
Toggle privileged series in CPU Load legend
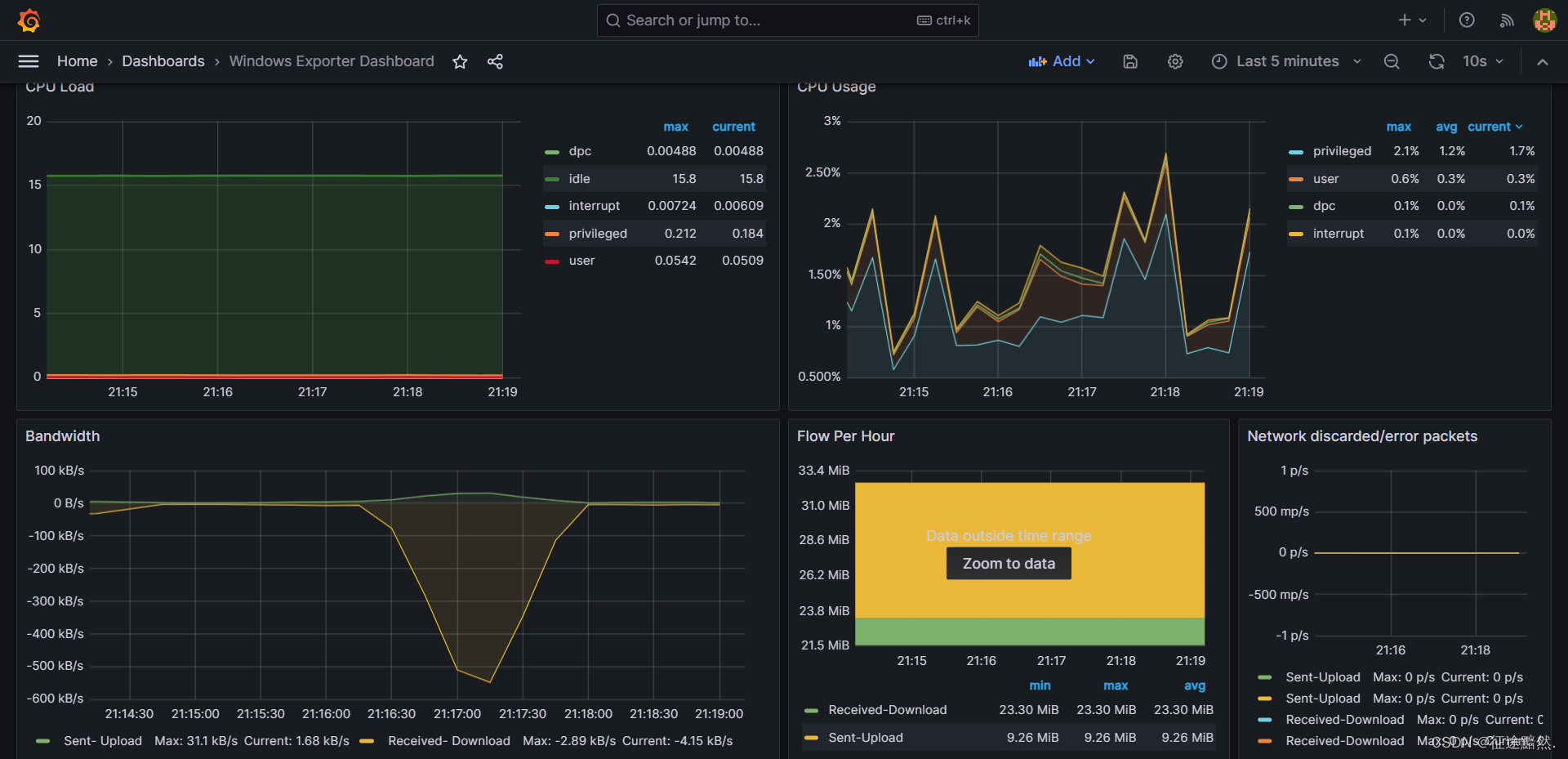[x=598, y=234]
